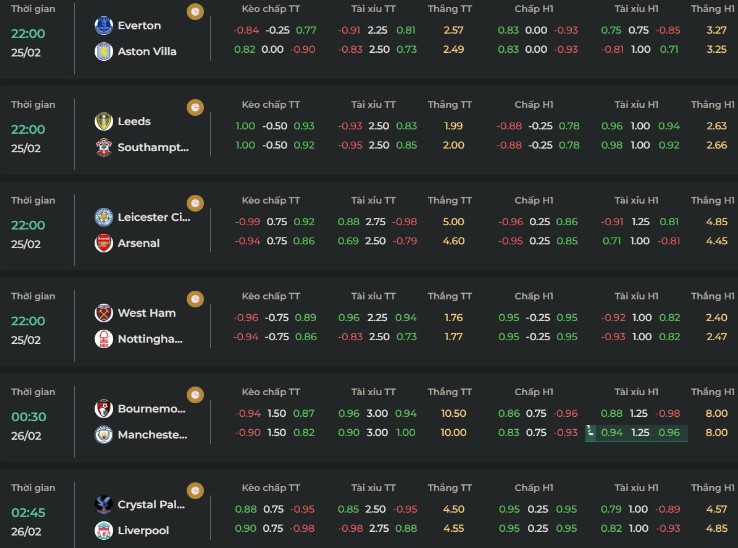Click the West Ham team crest

[x=104, y=313]
